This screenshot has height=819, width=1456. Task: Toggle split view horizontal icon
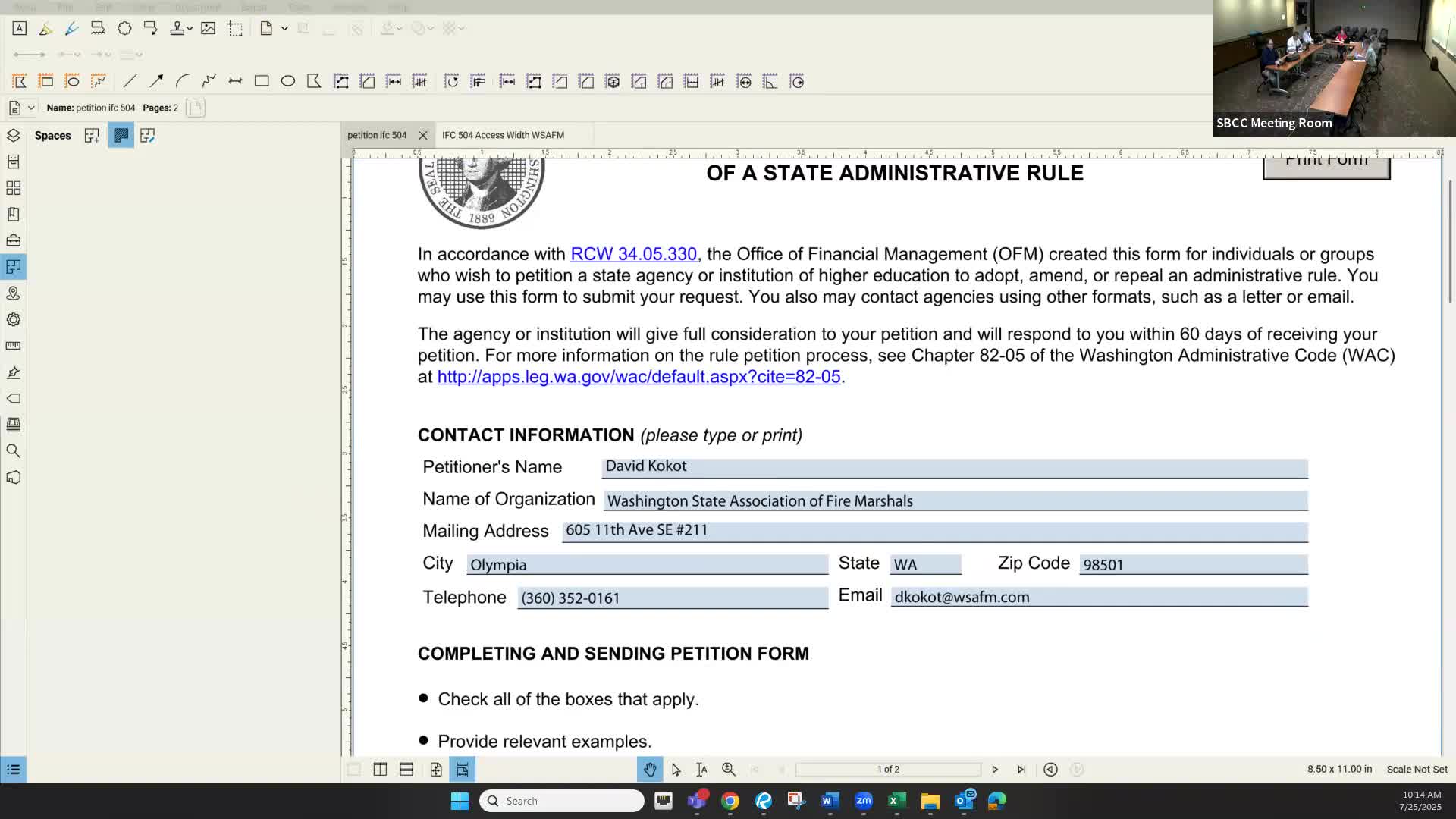[x=406, y=770]
